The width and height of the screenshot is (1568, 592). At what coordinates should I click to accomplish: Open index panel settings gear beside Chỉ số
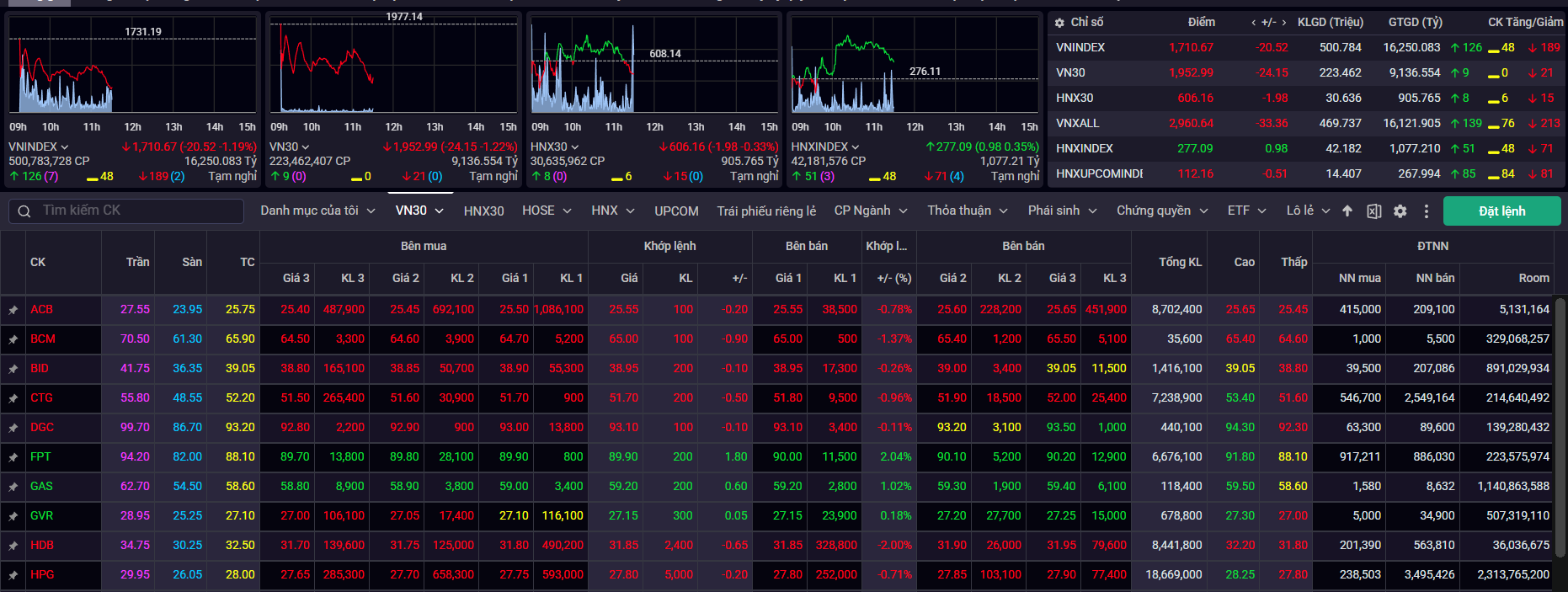click(x=1059, y=23)
